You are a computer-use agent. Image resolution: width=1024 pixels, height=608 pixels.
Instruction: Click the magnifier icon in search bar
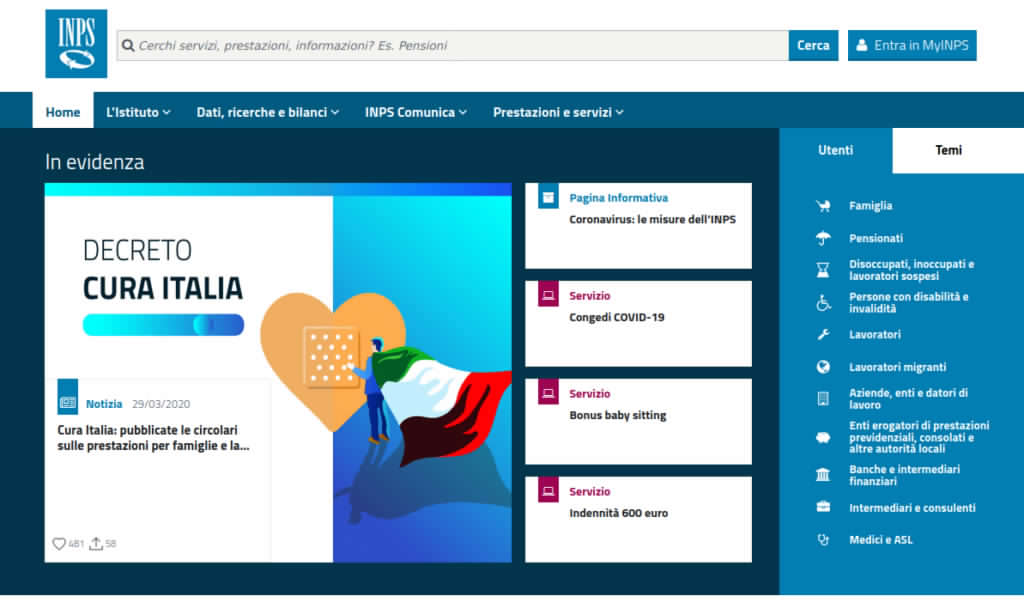point(128,45)
